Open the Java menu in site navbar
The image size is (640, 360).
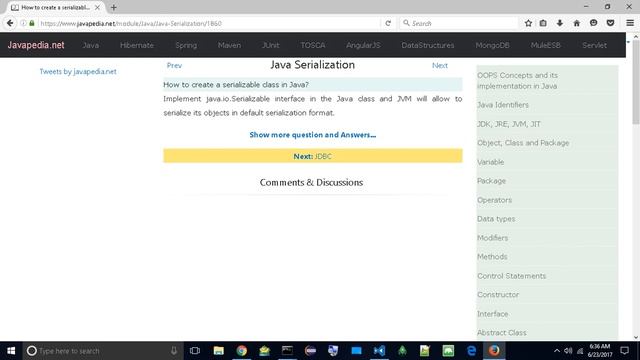[x=91, y=45]
